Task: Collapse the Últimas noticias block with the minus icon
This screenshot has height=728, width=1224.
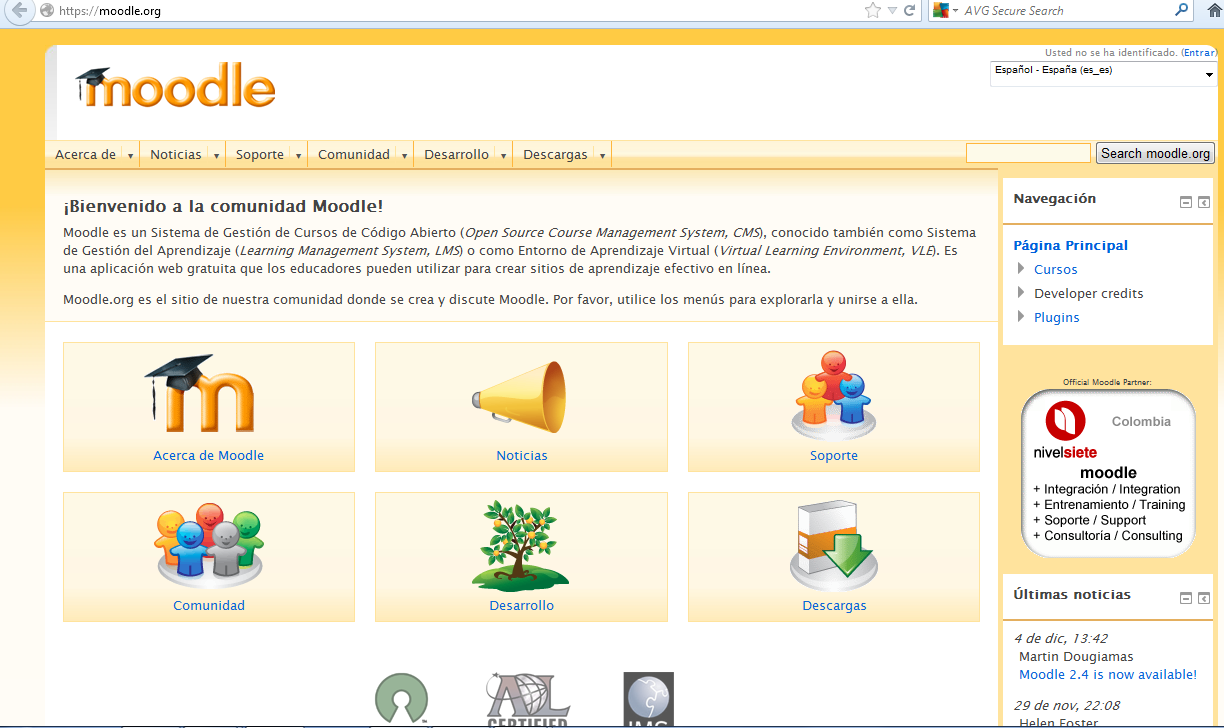Action: (1186, 598)
